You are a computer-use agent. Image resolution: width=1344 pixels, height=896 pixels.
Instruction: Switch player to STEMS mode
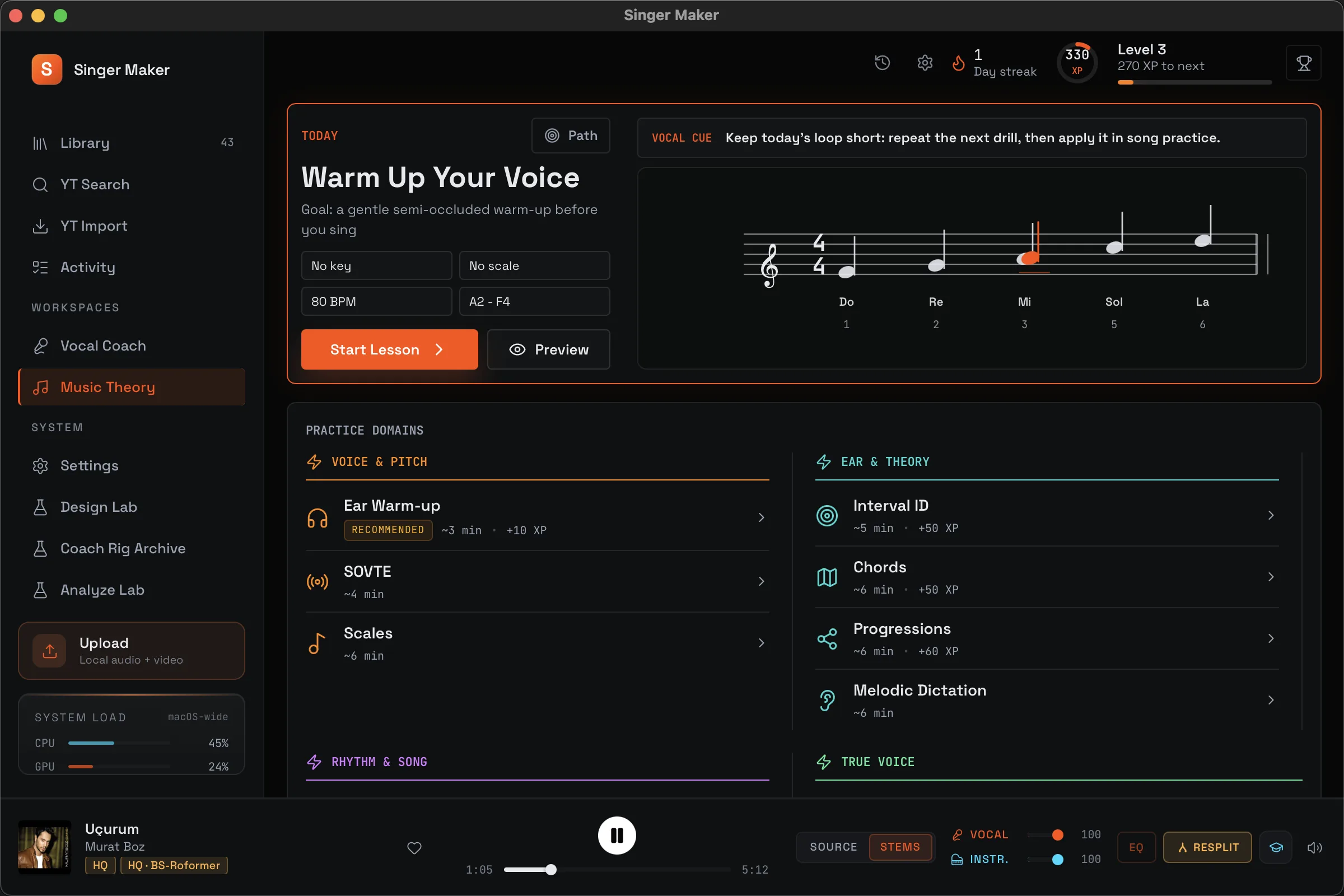click(900, 847)
